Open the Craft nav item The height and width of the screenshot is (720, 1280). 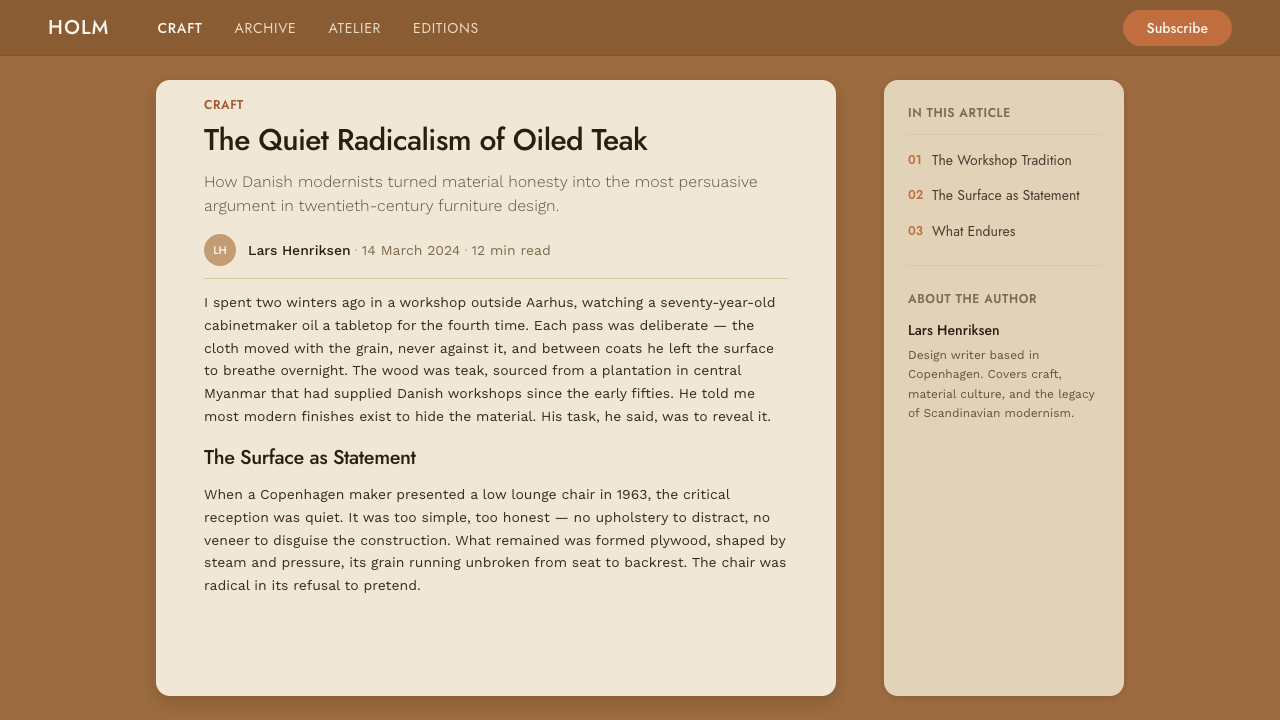pos(180,28)
